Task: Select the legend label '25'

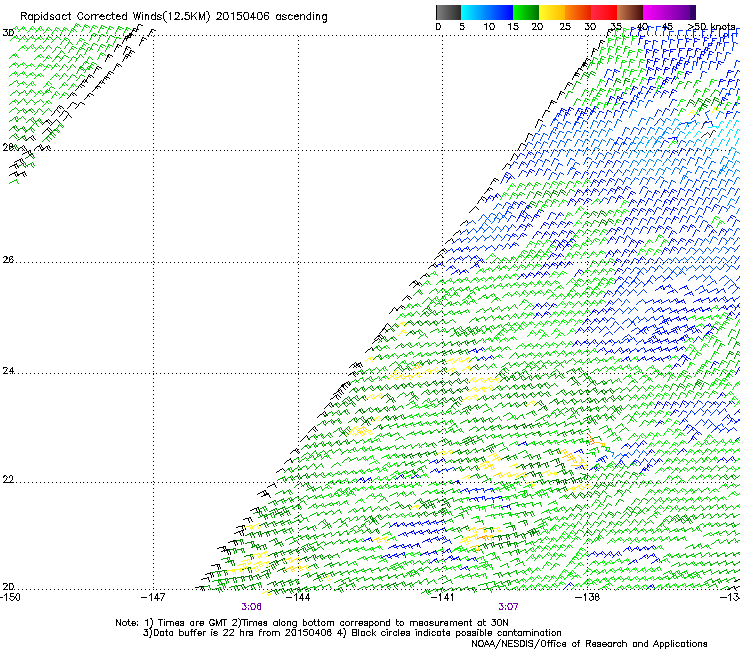Action: pyautogui.click(x=565, y=27)
